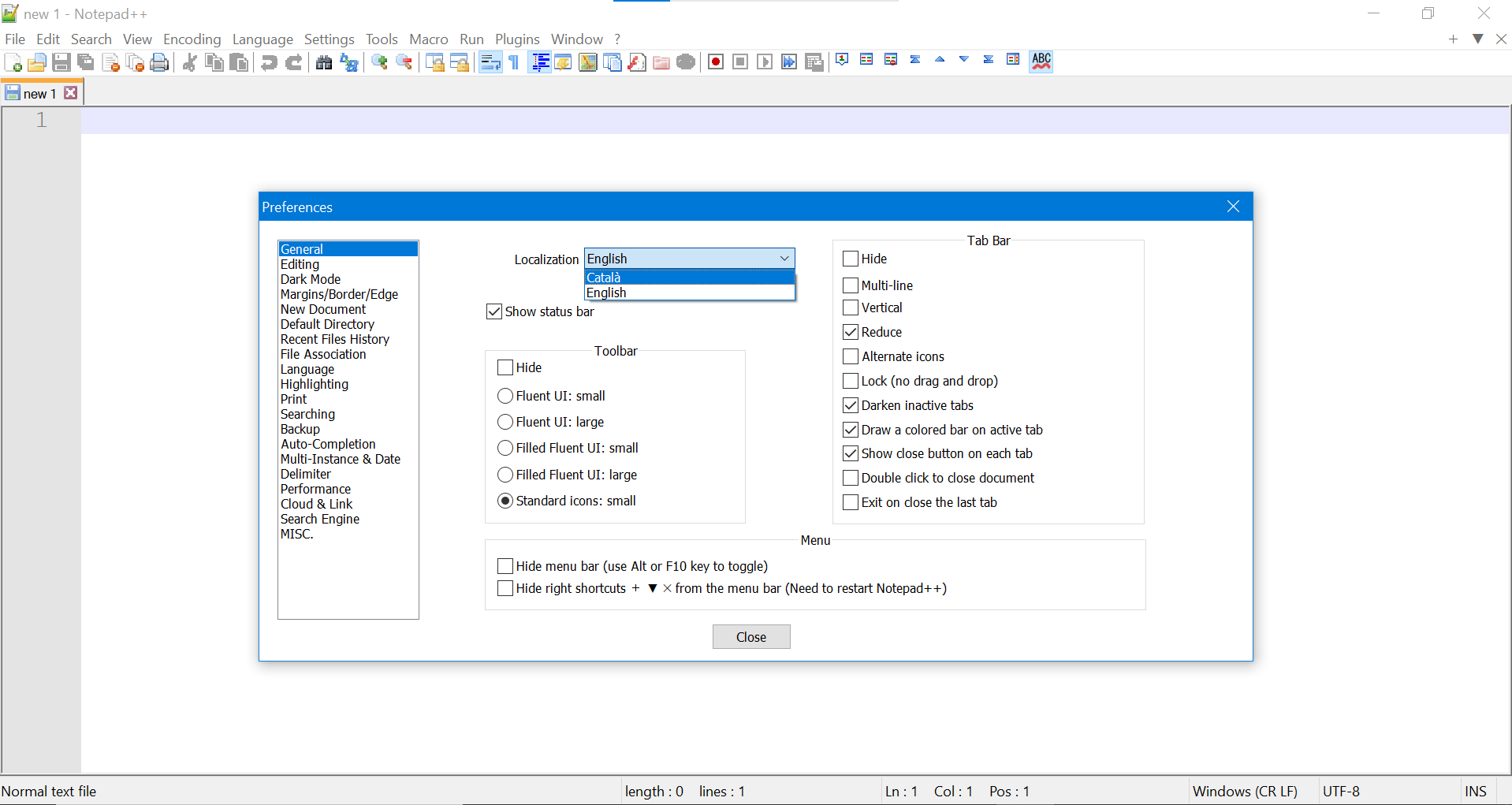Screen dimensions: 1512x805
Task: Close the new 1 document tab
Action: [71, 93]
